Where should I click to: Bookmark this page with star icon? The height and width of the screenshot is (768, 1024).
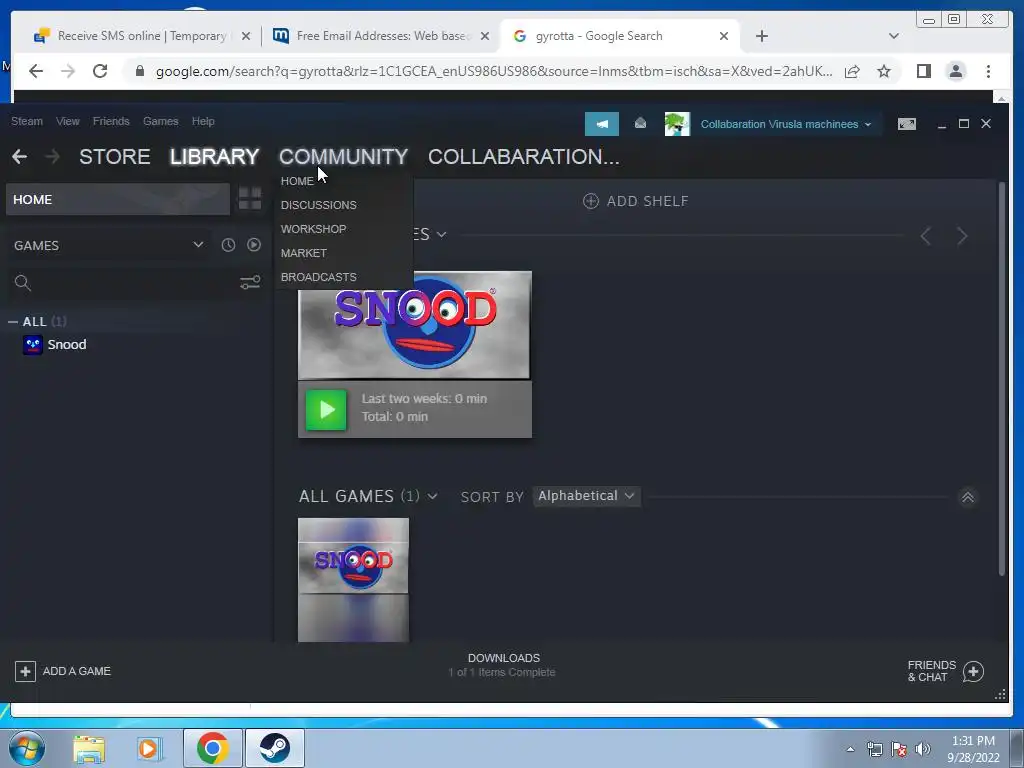(884, 71)
